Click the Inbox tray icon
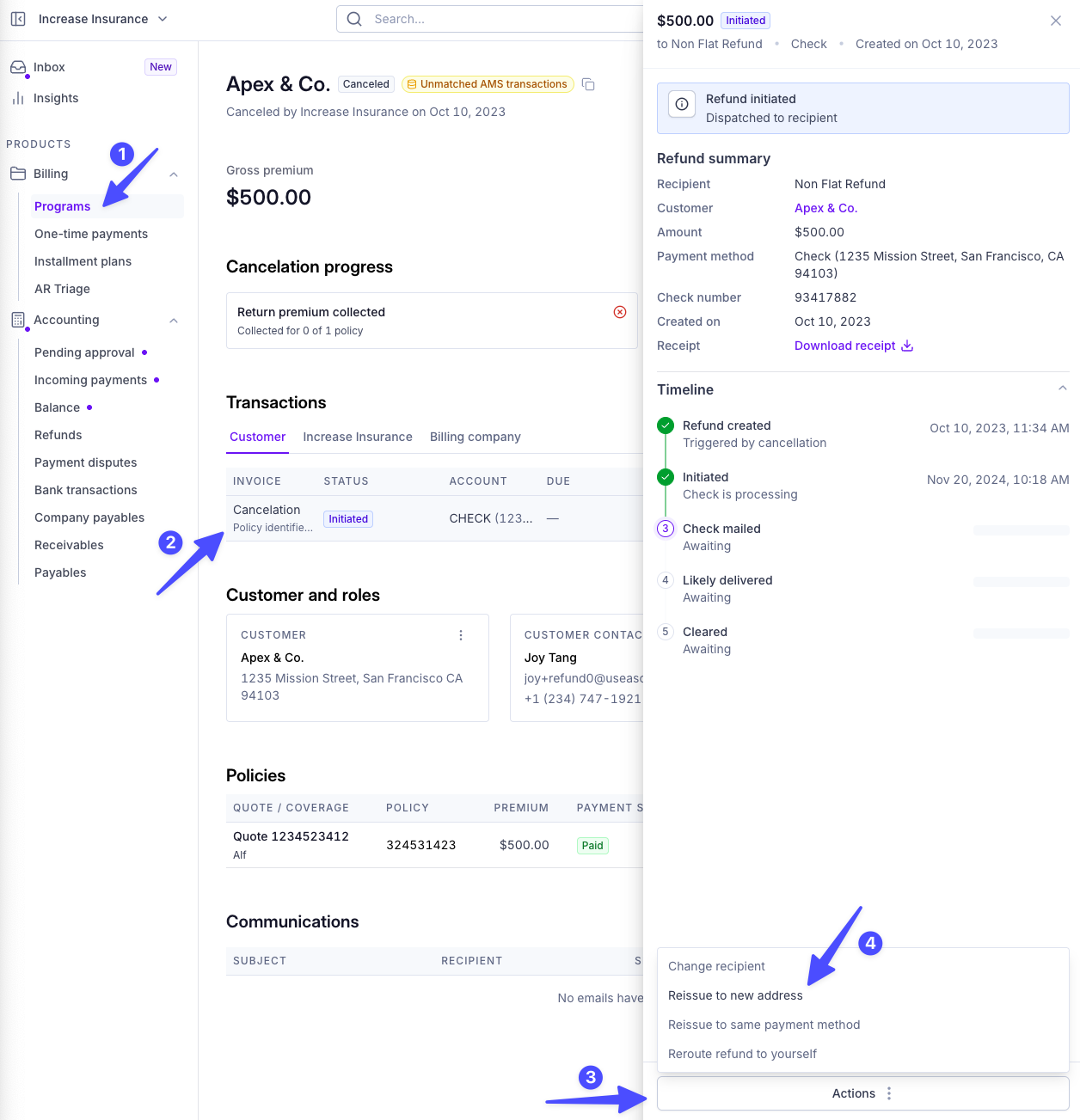This screenshot has height=1120, width=1080. (x=18, y=67)
